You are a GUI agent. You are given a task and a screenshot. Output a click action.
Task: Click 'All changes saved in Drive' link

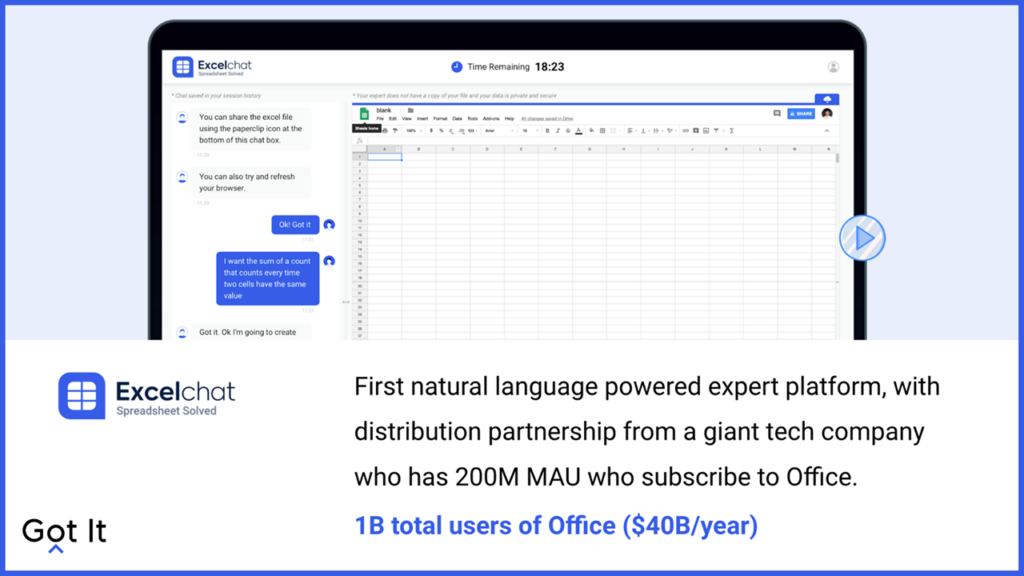pos(547,119)
